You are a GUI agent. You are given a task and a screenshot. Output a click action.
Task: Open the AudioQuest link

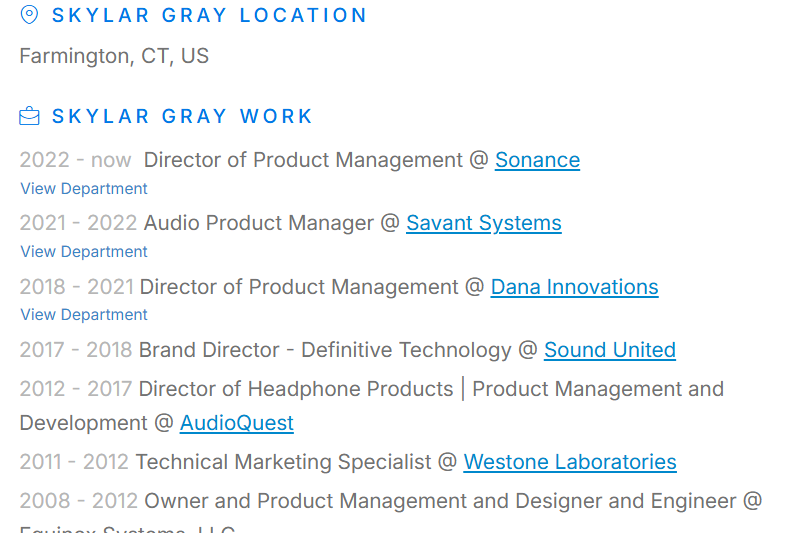click(236, 423)
